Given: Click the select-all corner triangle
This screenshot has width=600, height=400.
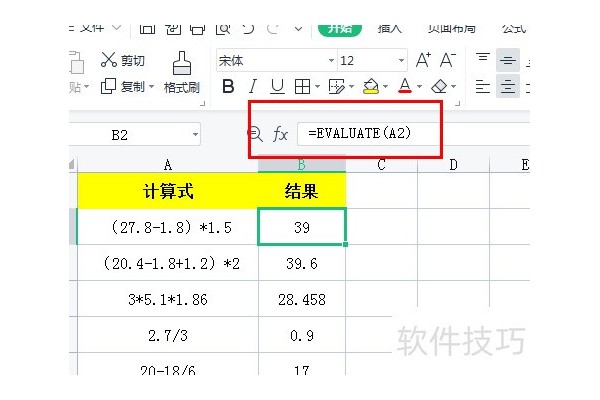Looking at the screenshot, I should coord(72,165).
